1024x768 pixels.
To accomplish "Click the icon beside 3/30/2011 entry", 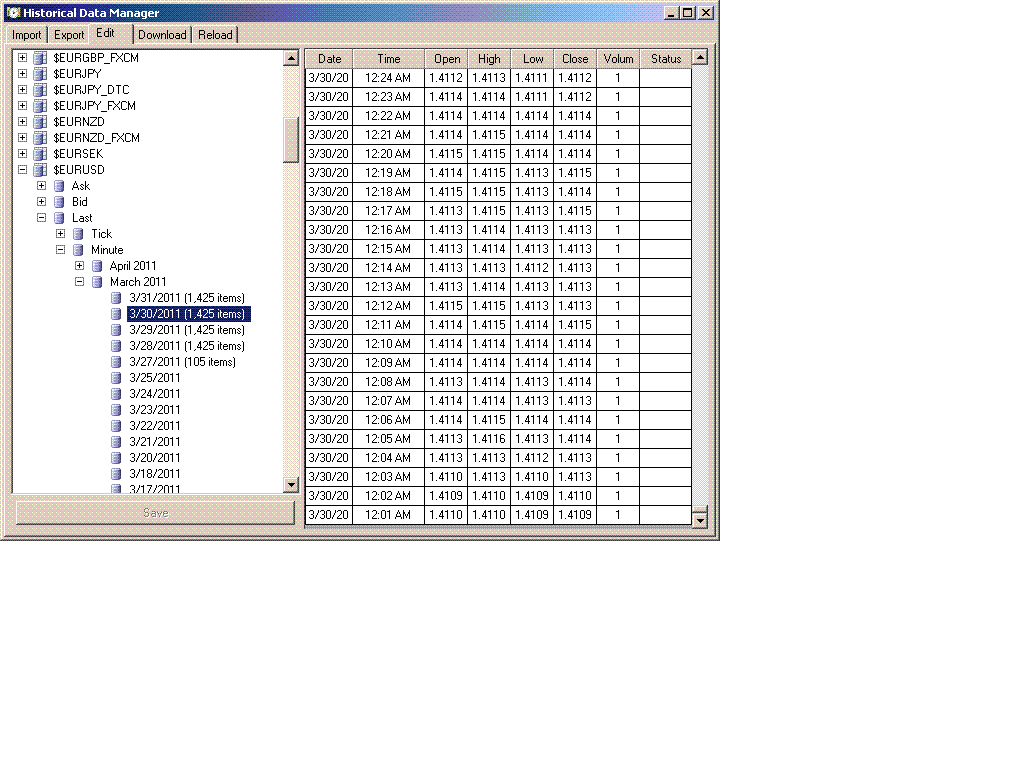I will pos(116,314).
